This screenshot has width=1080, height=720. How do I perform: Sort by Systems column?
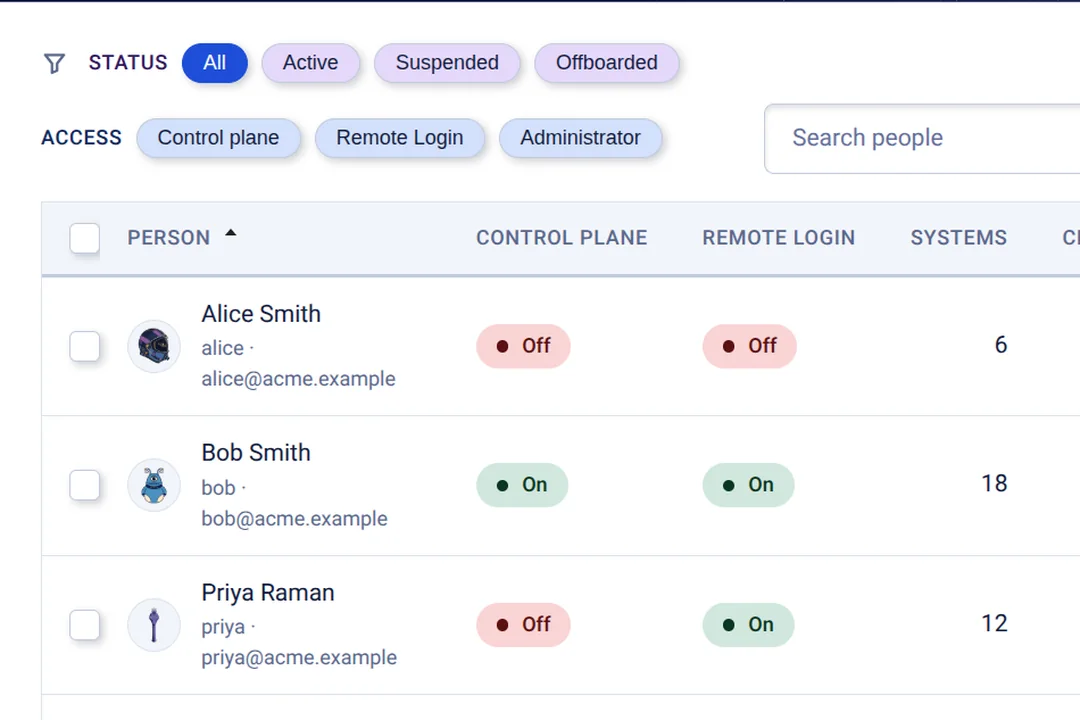tap(959, 238)
